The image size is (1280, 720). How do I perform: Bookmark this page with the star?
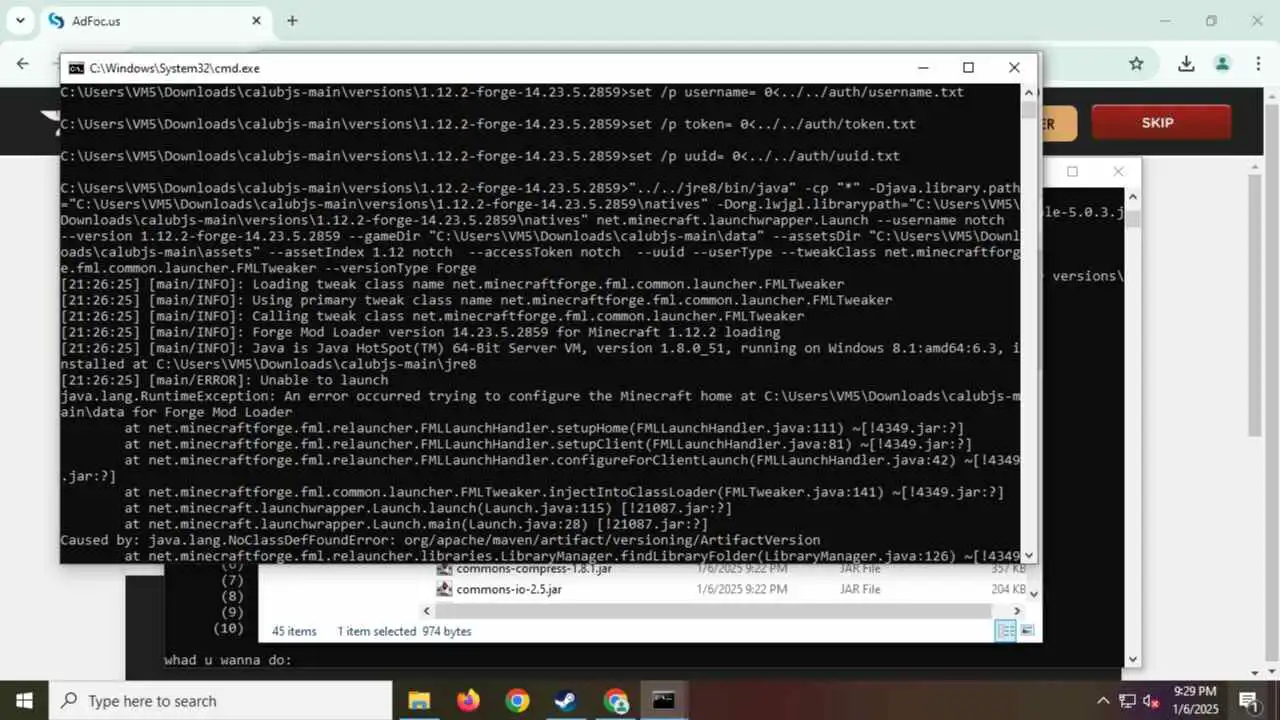[1136, 64]
